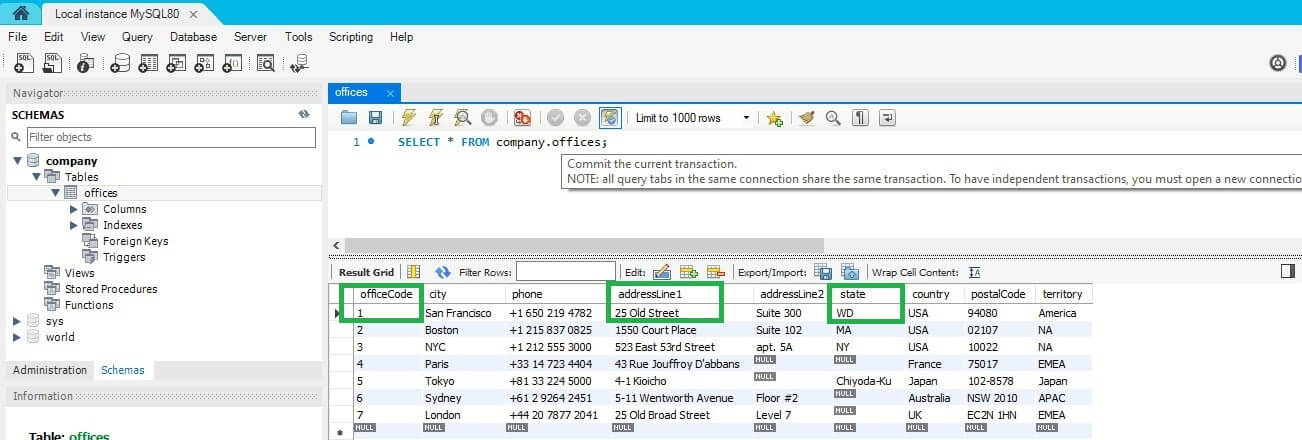Viewport: 1302px width, 440px height.
Task: Delete selected rows icon
Action: 715,272
